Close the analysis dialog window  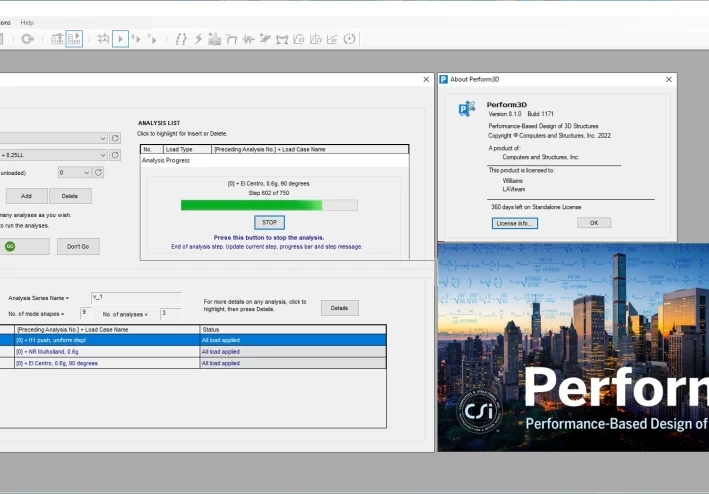tap(426, 80)
